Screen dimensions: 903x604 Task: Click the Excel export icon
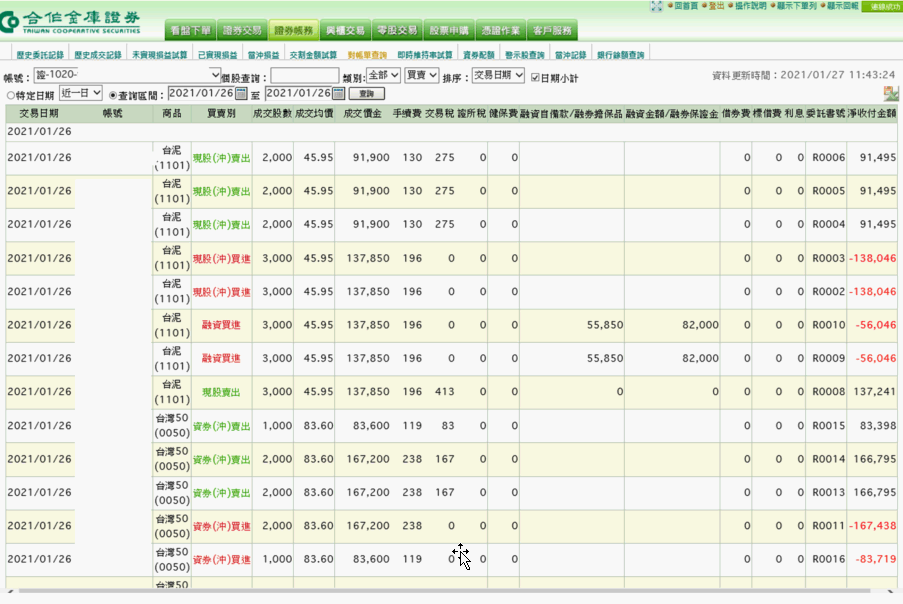tap(890, 93)
